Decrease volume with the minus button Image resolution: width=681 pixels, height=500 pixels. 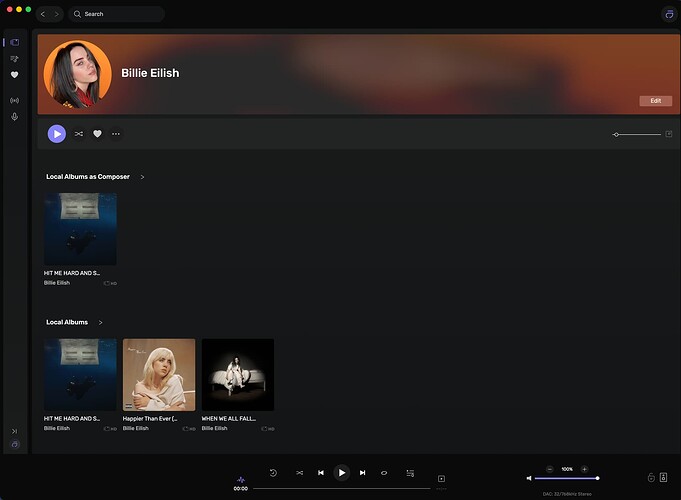pos(549,469)
